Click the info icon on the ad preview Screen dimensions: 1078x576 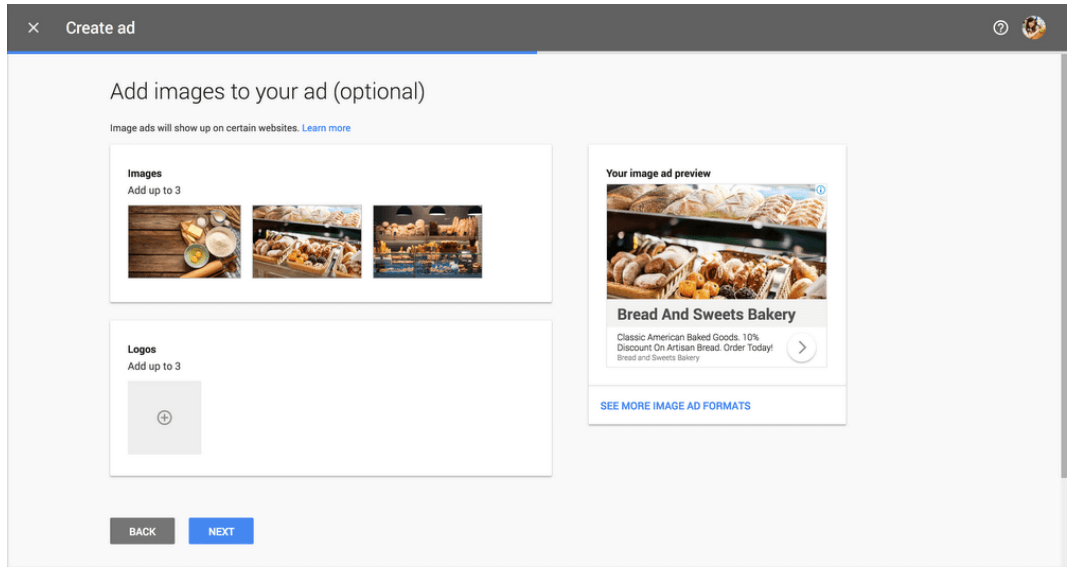[x=820, y=191]
